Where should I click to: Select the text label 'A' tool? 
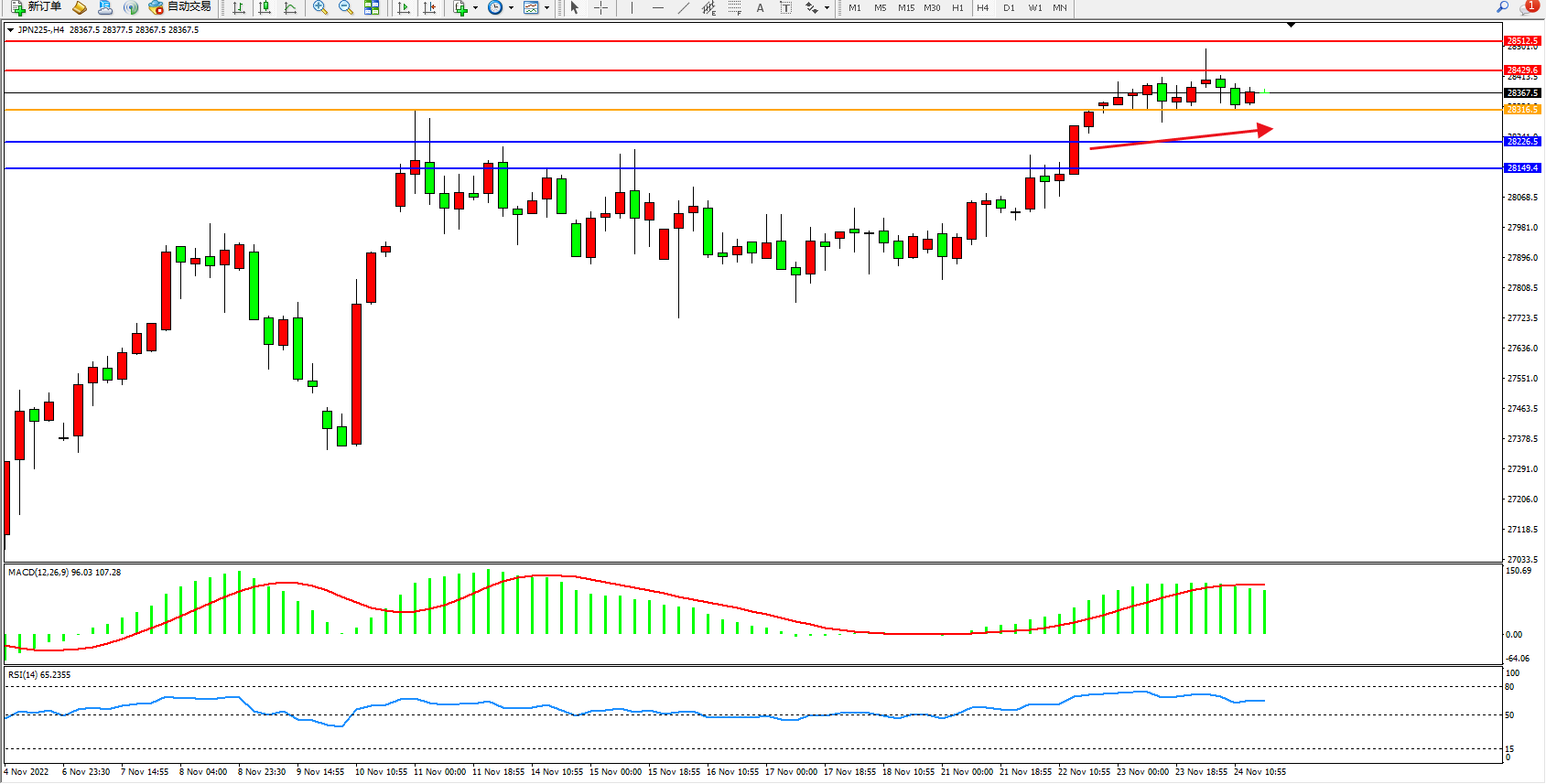760,7
